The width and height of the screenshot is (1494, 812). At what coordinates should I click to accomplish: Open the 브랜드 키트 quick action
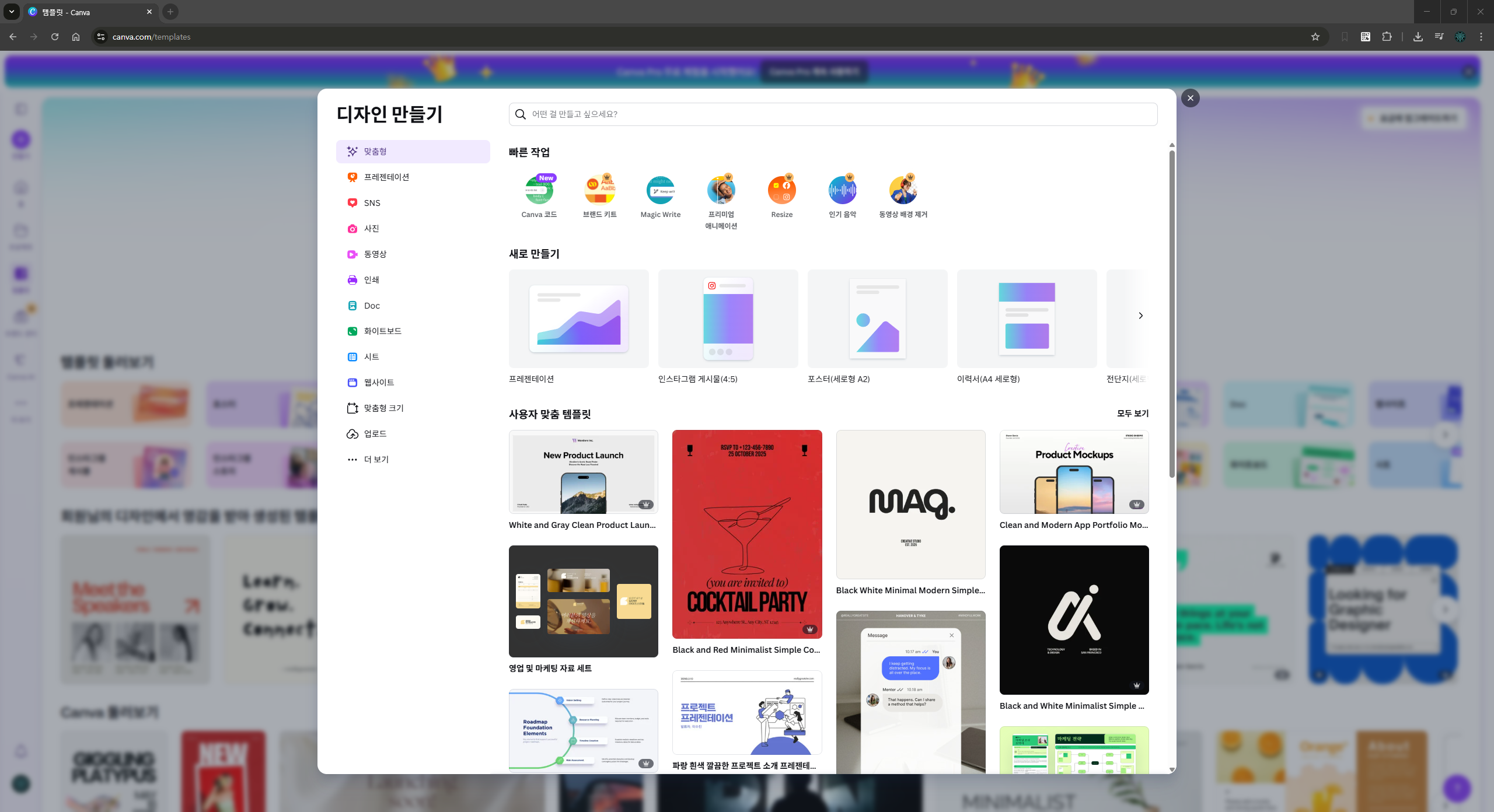click(x=599, y=190)
